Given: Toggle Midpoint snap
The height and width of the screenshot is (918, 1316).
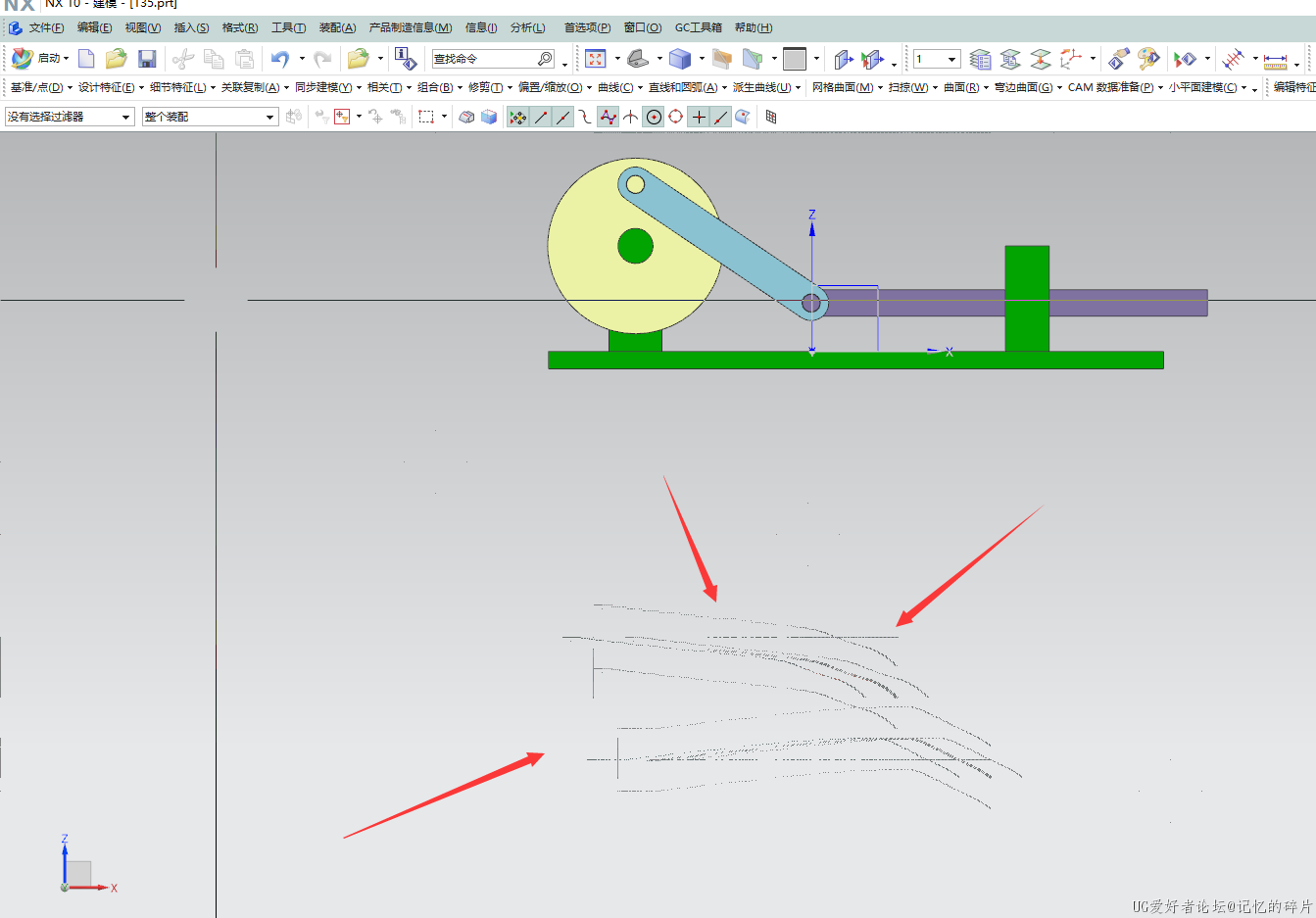Looking at the screenshot, I should pos(563,118).
